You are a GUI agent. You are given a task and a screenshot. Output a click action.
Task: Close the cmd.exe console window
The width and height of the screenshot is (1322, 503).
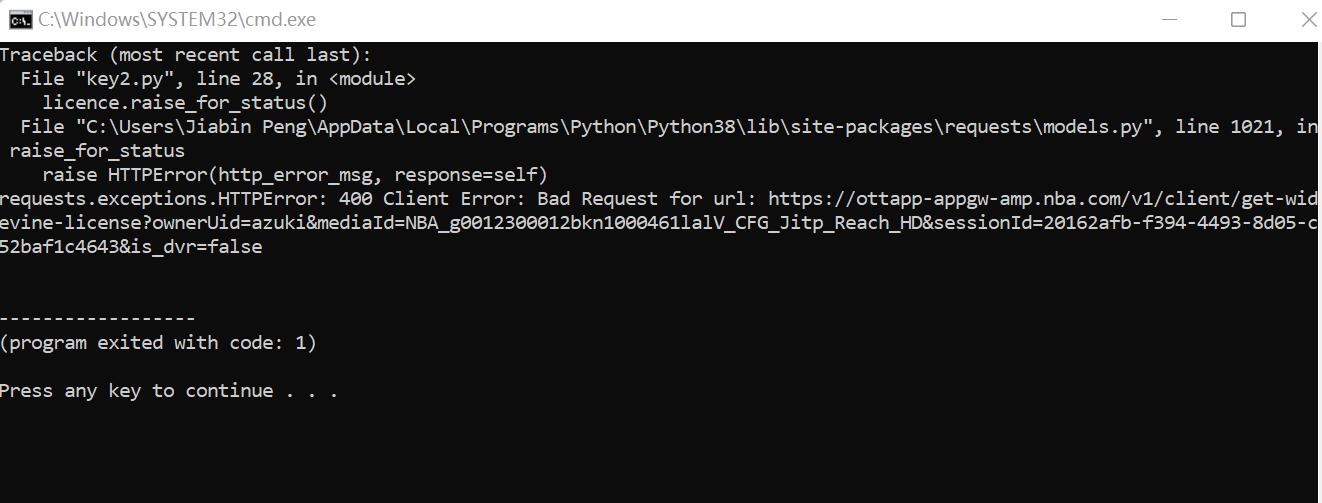[1307, 19]
